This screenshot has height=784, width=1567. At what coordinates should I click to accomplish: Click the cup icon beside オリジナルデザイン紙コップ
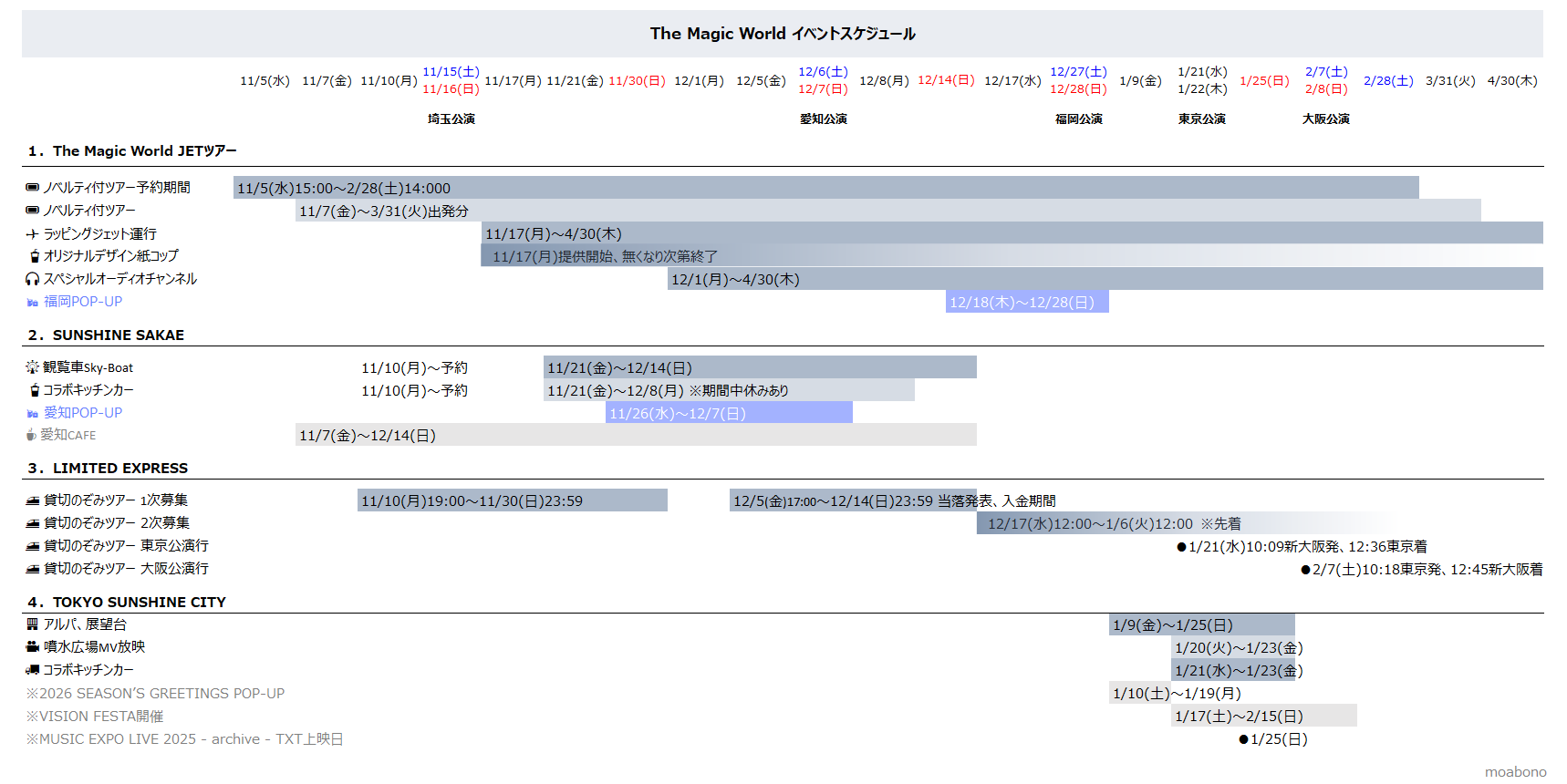[35, 256]
